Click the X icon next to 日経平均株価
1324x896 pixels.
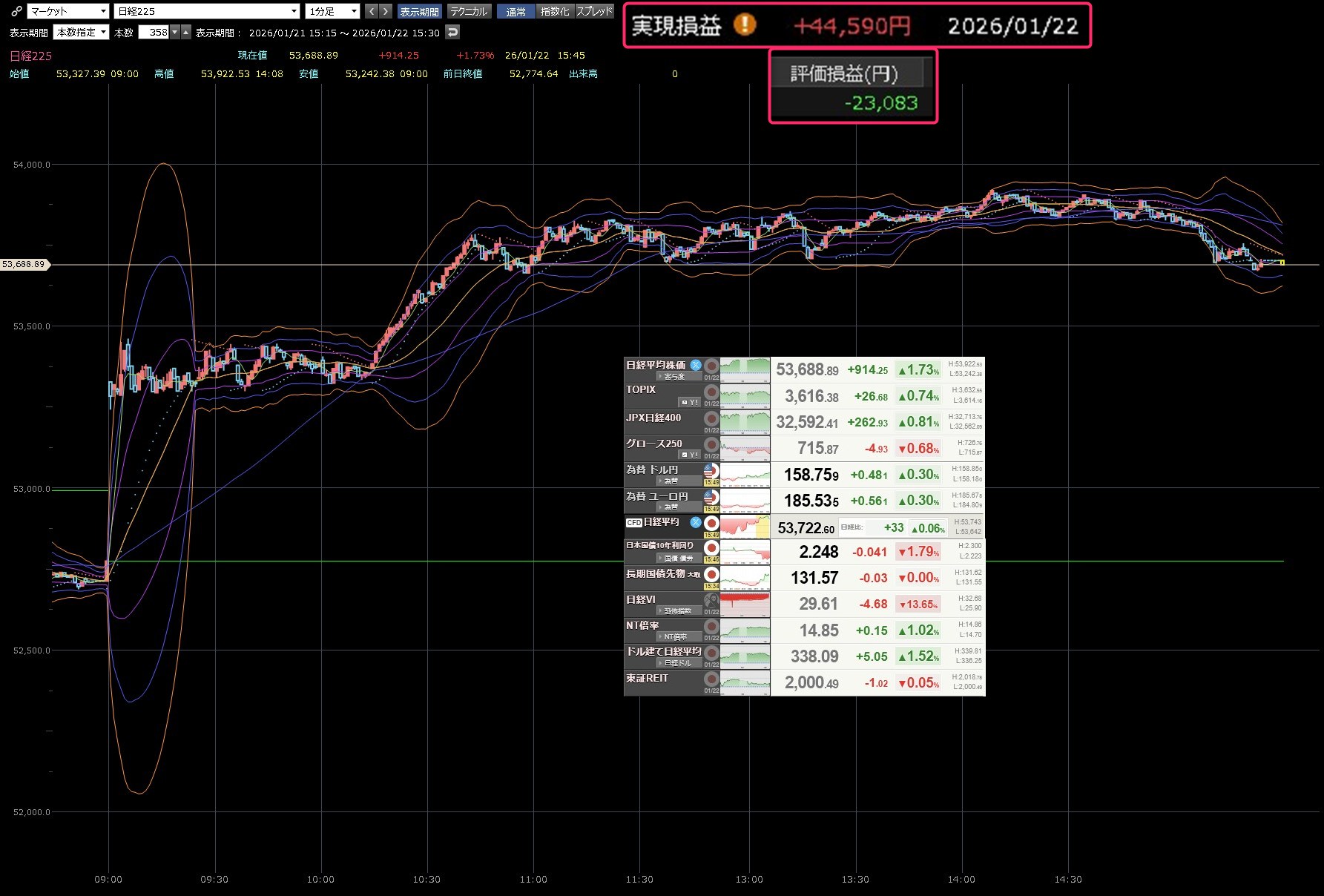click(696, 365)
